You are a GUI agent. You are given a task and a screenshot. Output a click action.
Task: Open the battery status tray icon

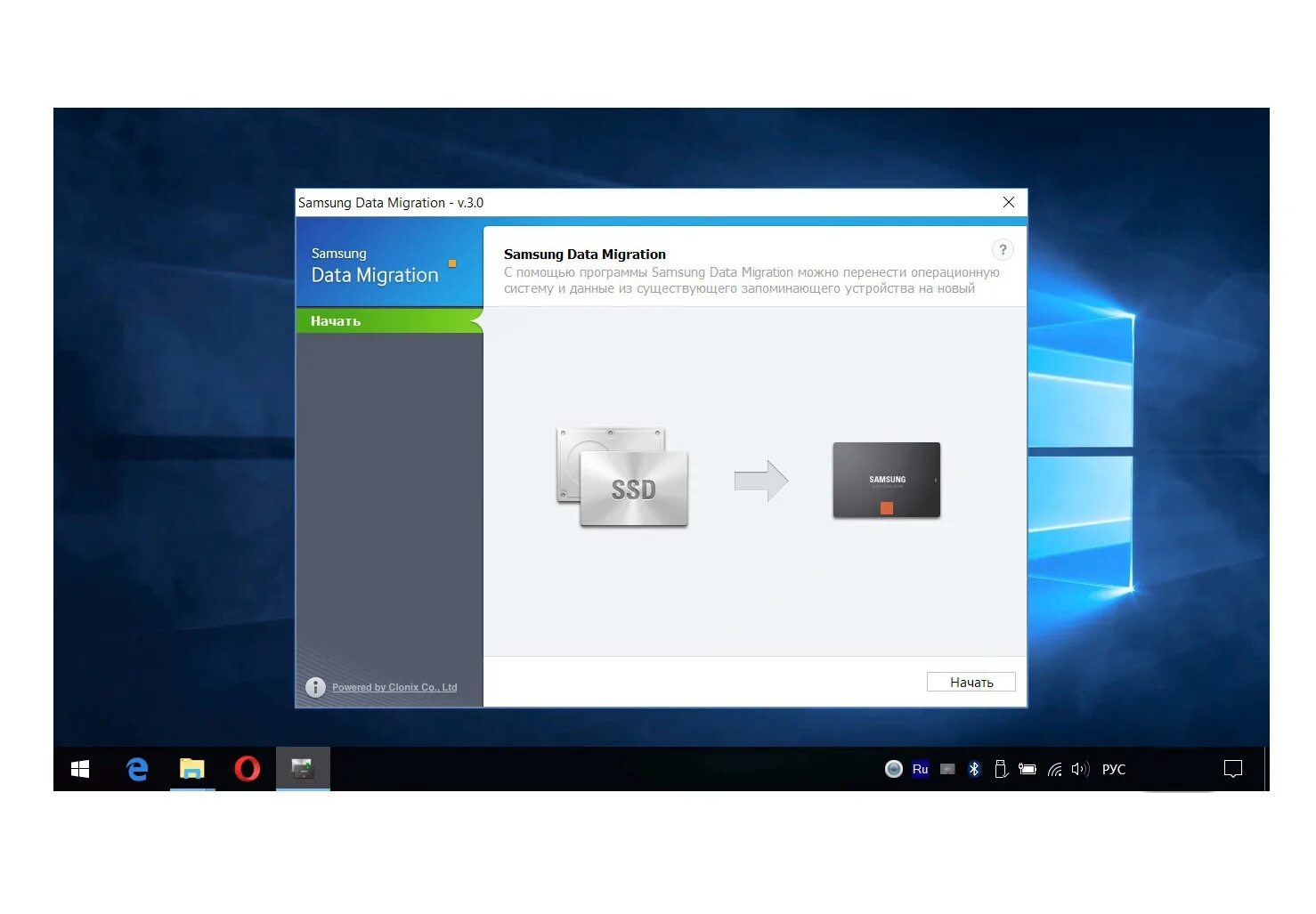pyautogui.click(x=1028, y=769)
